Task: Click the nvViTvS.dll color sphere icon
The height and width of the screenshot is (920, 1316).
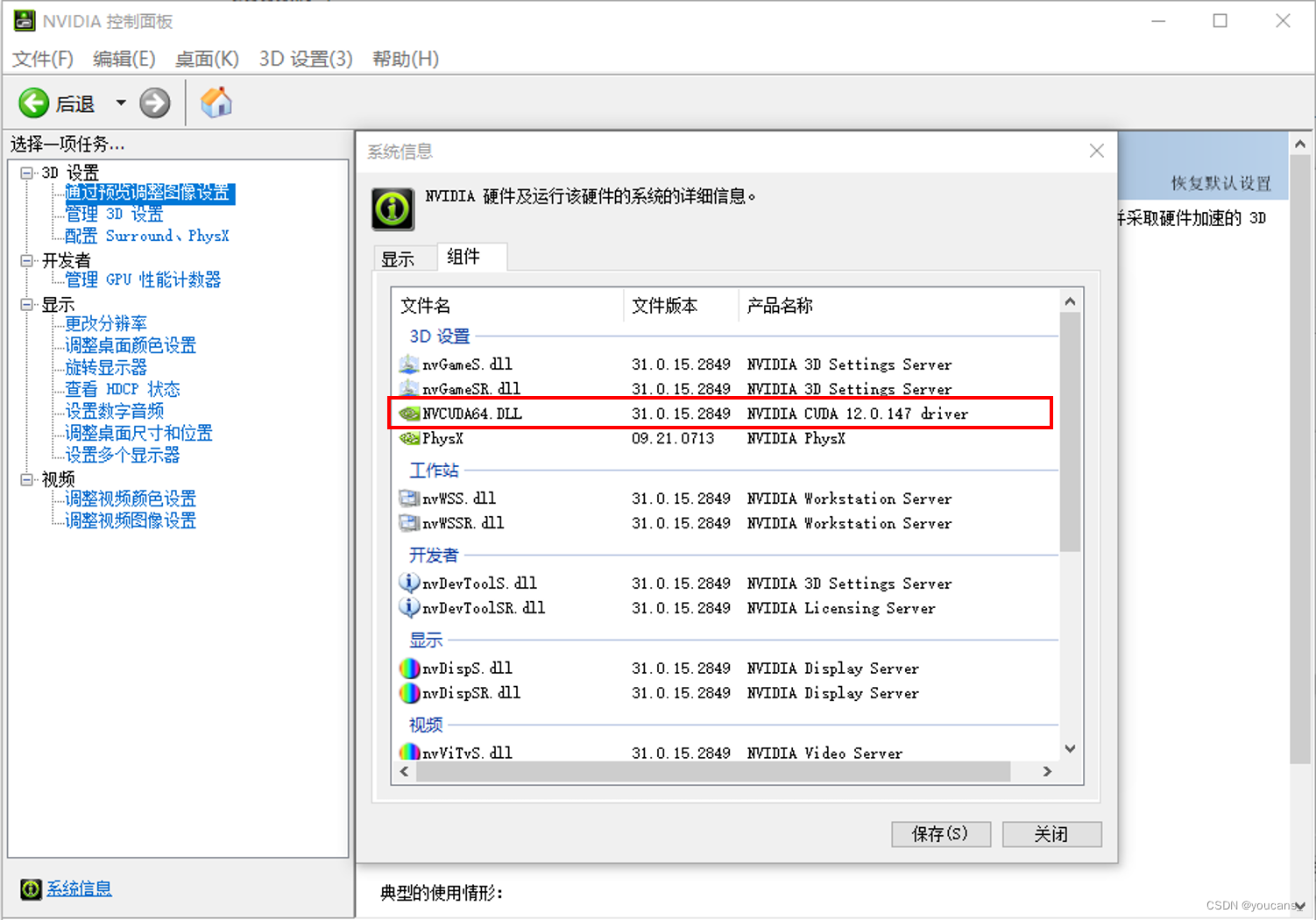Action: click(x=409, y=752)
